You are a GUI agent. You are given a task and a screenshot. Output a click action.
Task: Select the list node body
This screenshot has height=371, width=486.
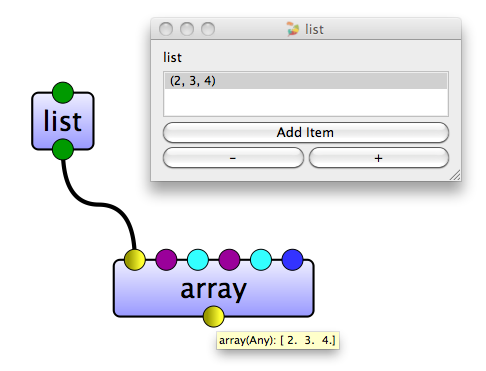tap(63, 121)
